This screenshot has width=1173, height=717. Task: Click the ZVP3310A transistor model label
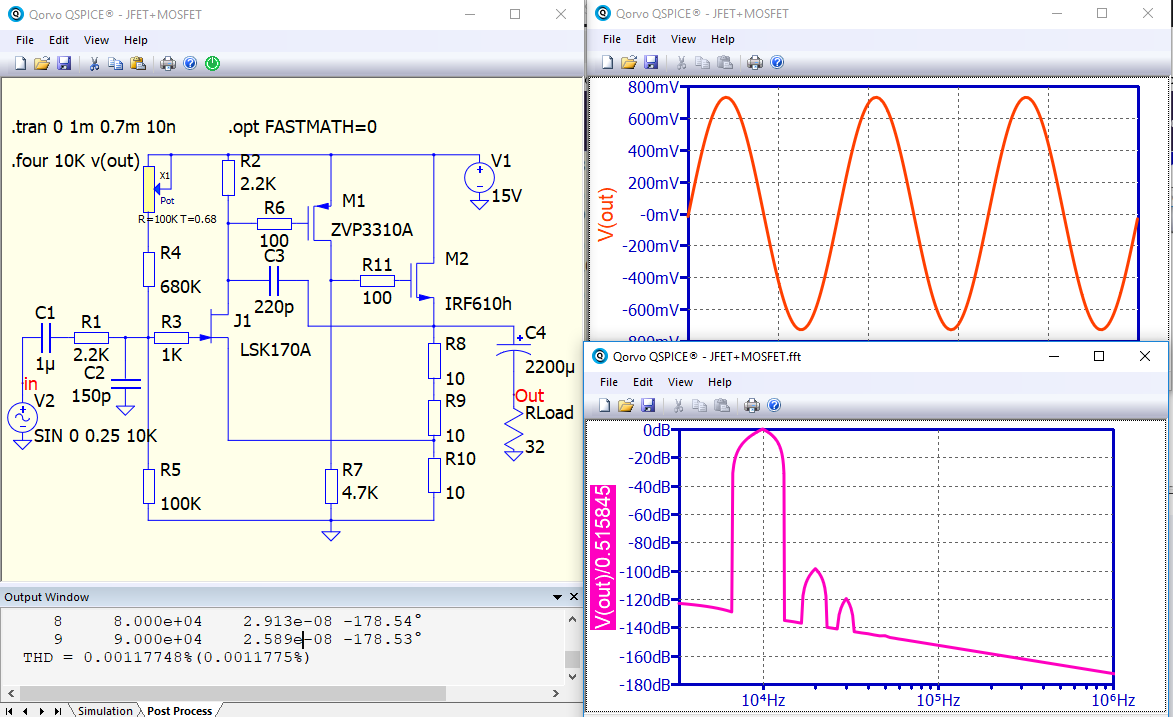372,230
